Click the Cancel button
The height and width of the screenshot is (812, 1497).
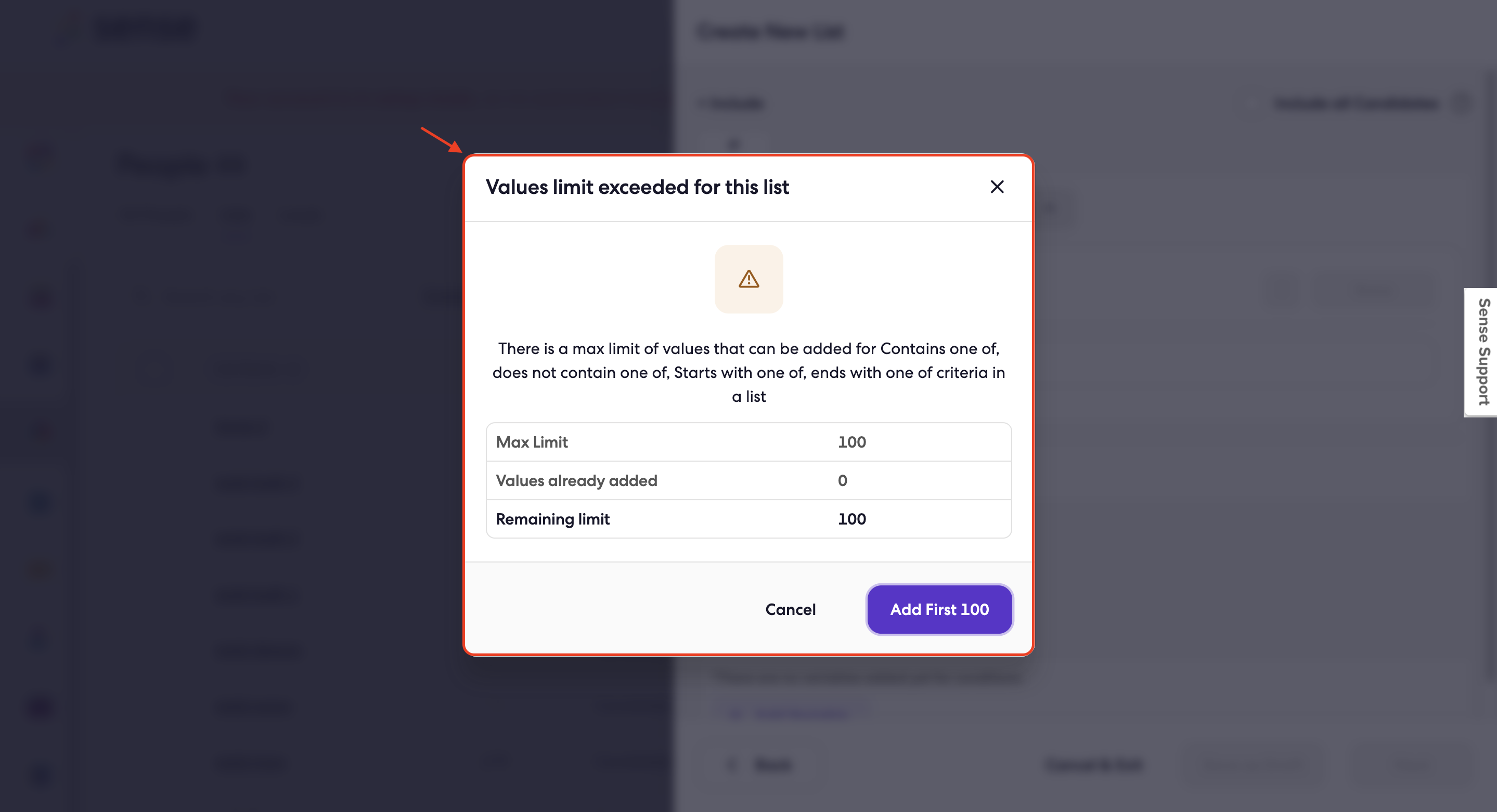tap(790, 609)
